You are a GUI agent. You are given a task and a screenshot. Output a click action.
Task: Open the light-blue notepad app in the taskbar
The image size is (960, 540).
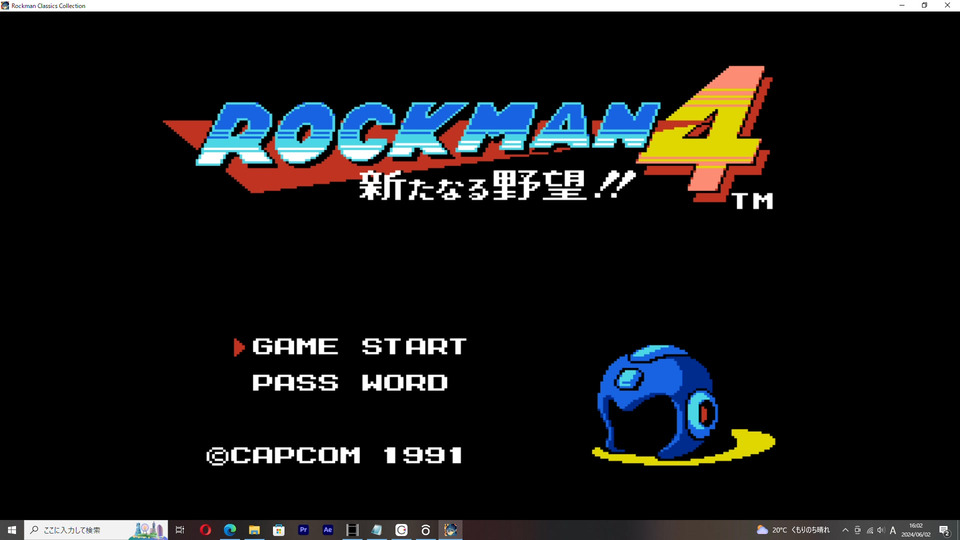click(377, 530)
